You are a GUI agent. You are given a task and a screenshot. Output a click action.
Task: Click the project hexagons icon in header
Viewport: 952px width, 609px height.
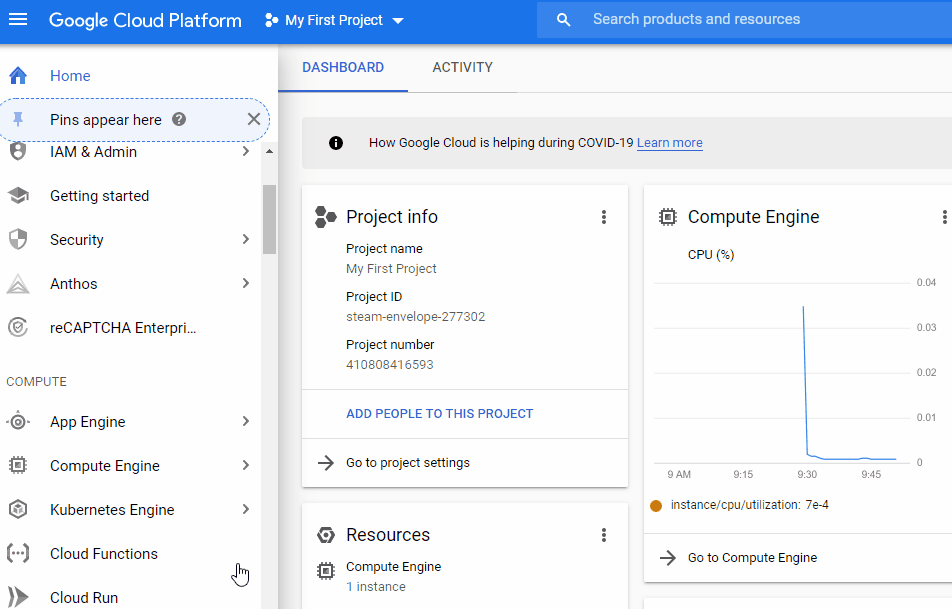[271, 20]
